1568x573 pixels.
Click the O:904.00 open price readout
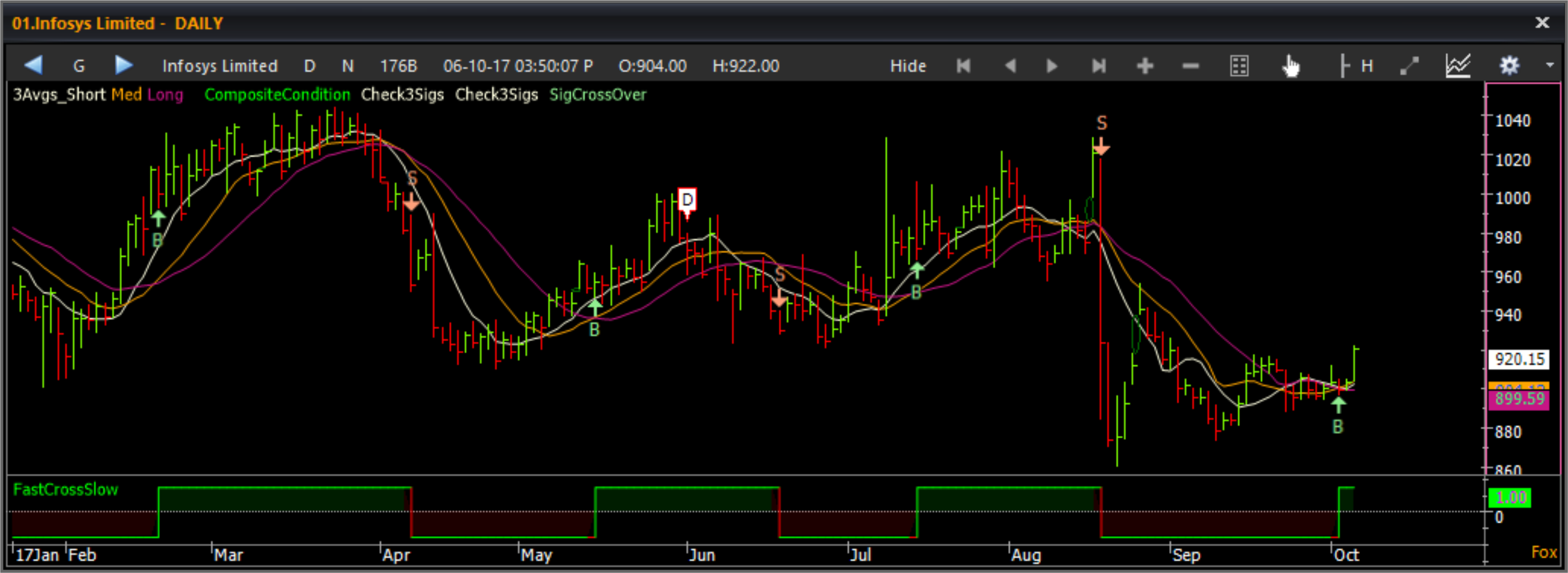pos(652,66)
